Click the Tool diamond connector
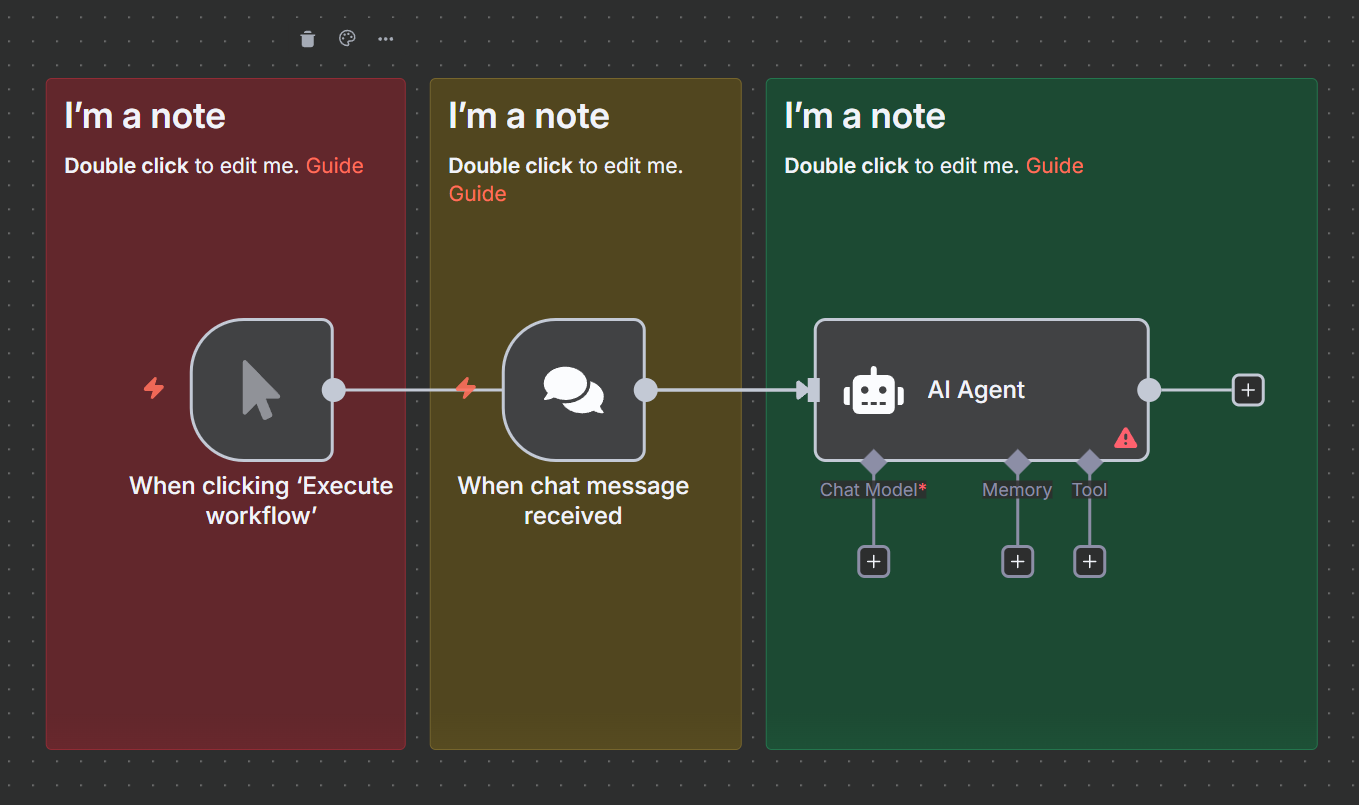 [x=1089, y=462]
